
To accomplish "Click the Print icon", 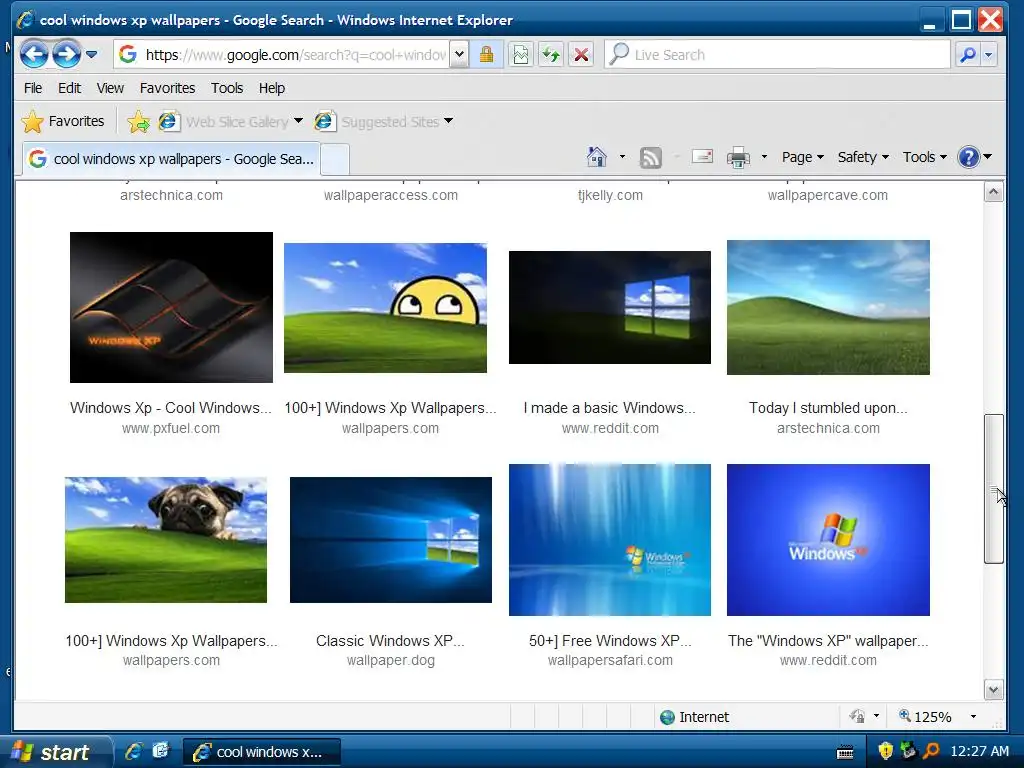I will pyautogui.click(x=738, y=157).
